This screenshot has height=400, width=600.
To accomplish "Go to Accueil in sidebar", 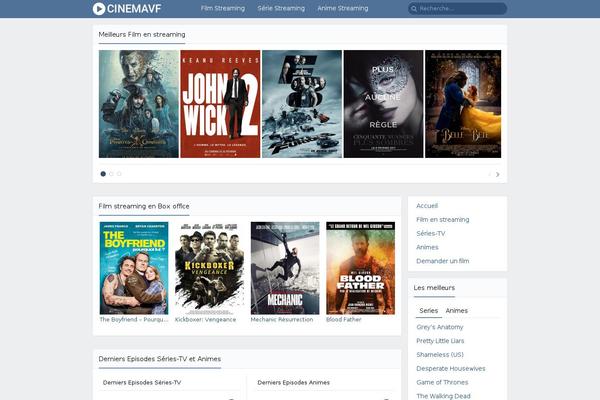I will click(427, 206).
